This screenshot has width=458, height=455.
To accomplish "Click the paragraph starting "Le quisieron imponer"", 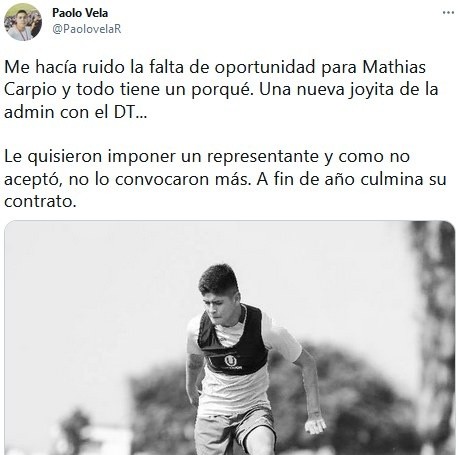I will point(225,179).
